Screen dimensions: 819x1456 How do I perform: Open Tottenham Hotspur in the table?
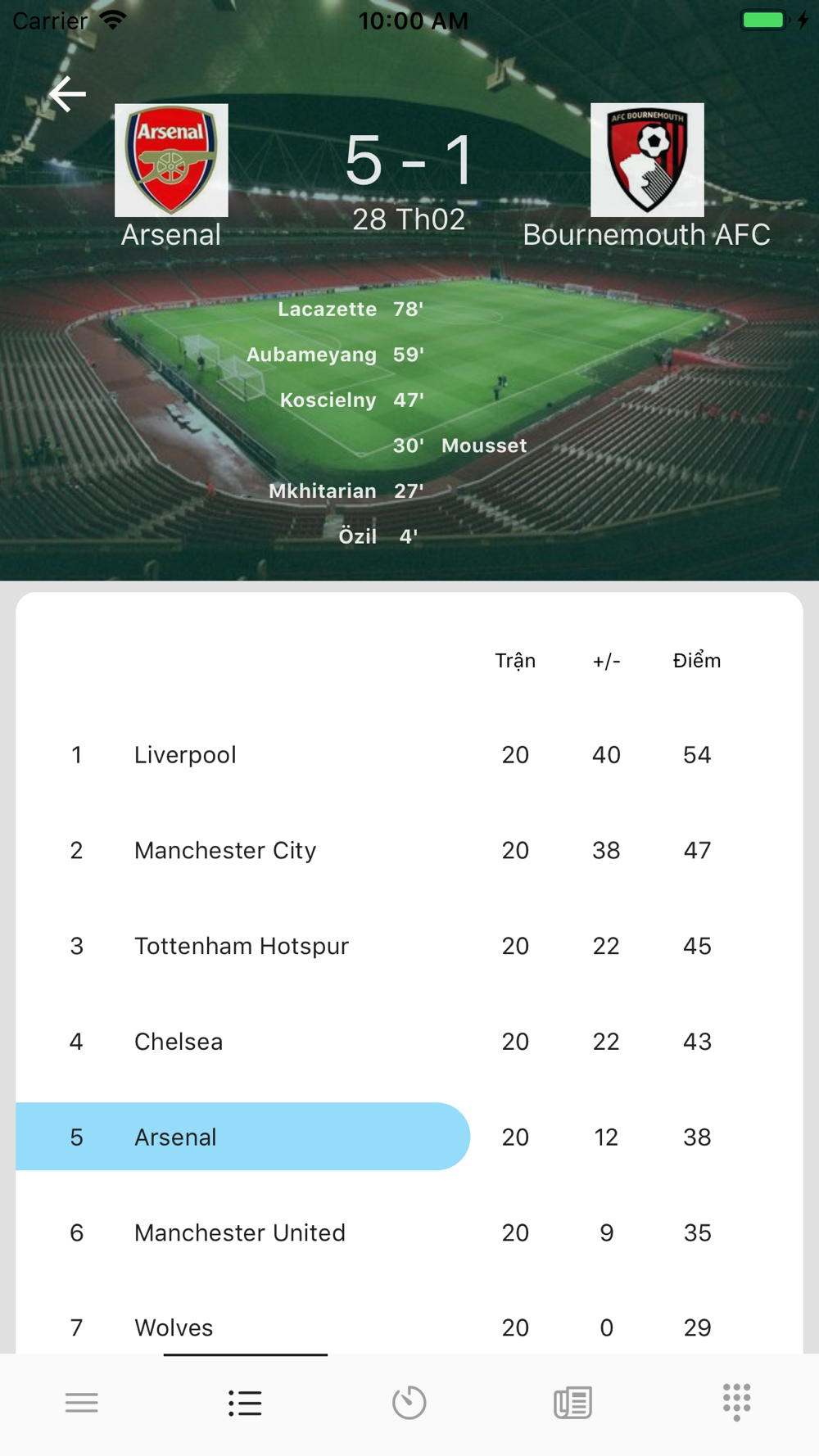(409, 946)
